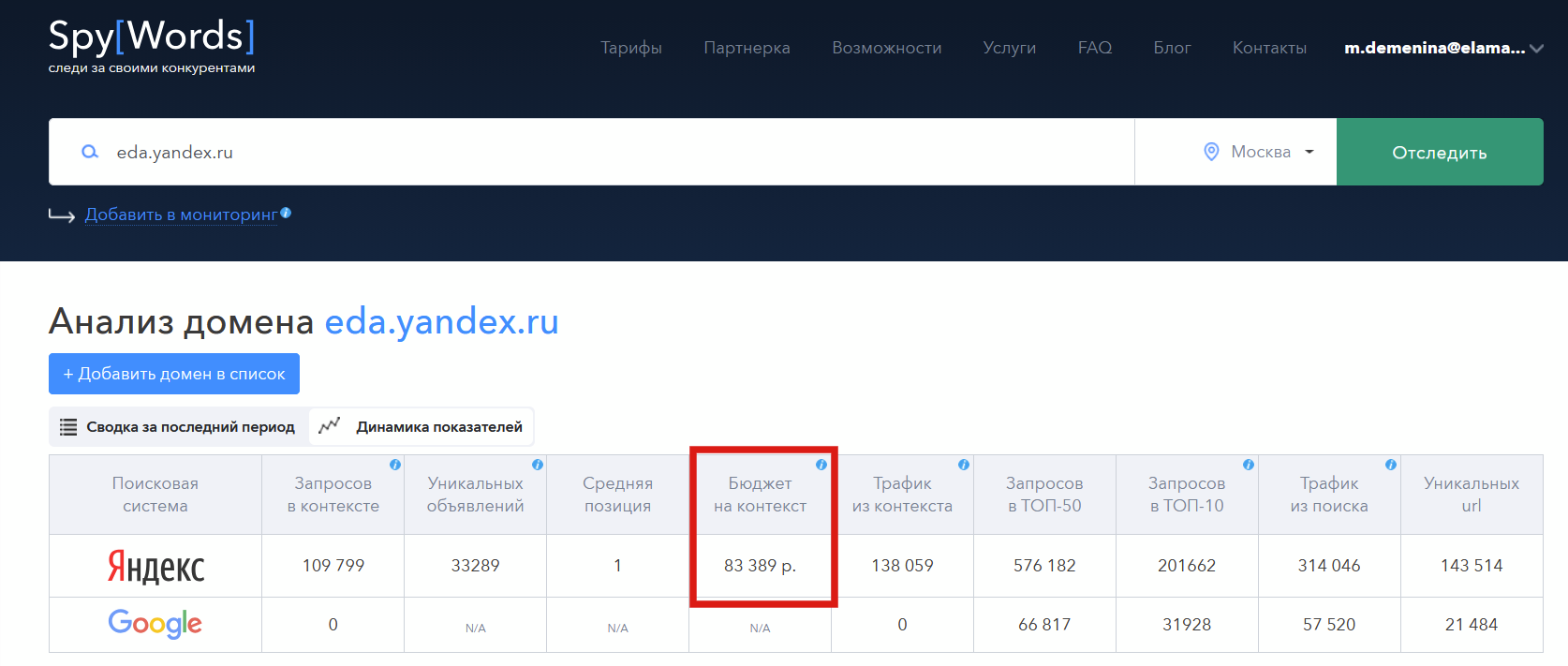
Task: Click the 66 817 Google TOP-50 value
Action: pyautogui.click(x=1044, y=625)
